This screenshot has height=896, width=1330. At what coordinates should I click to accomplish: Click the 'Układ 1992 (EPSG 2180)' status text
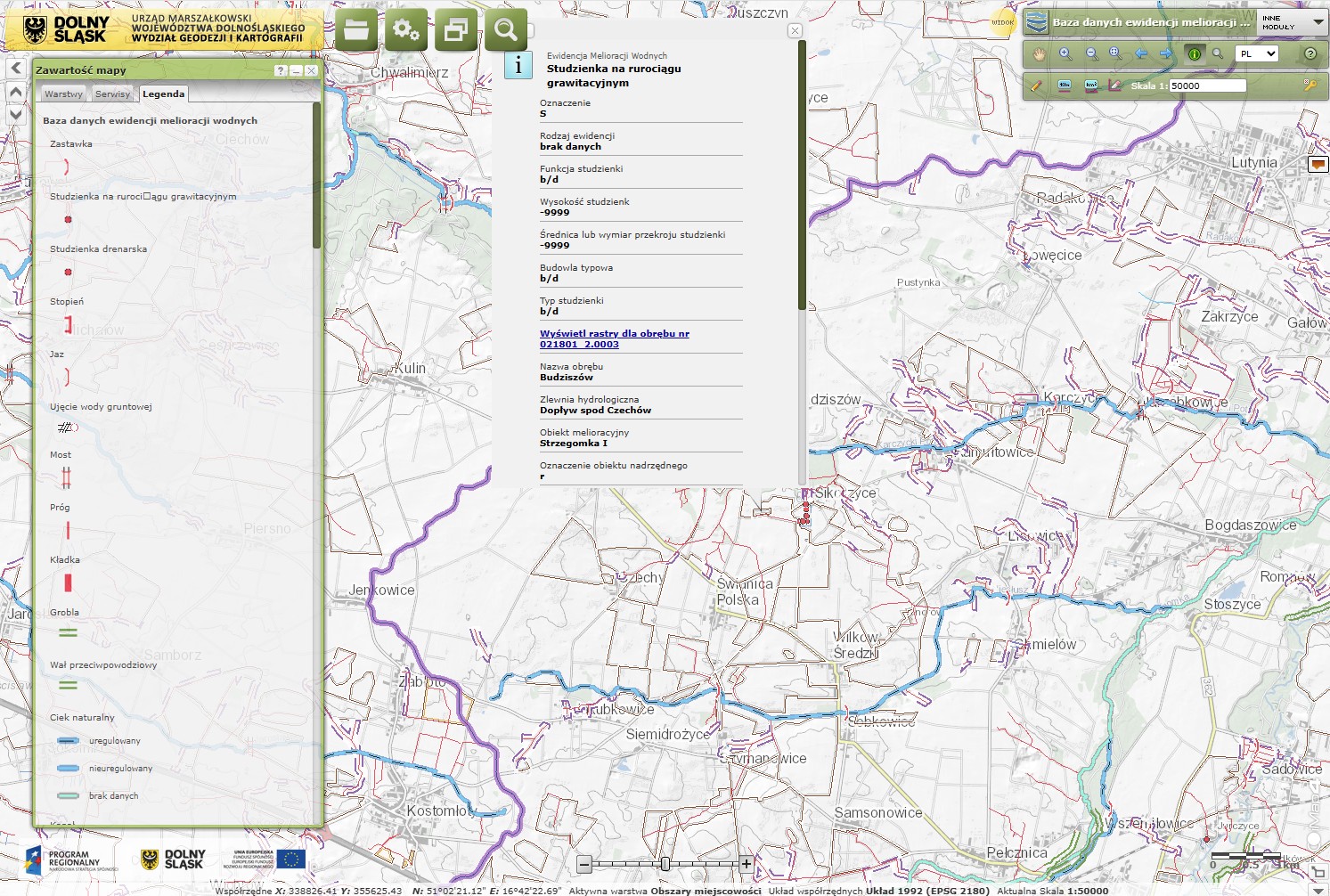927,891
